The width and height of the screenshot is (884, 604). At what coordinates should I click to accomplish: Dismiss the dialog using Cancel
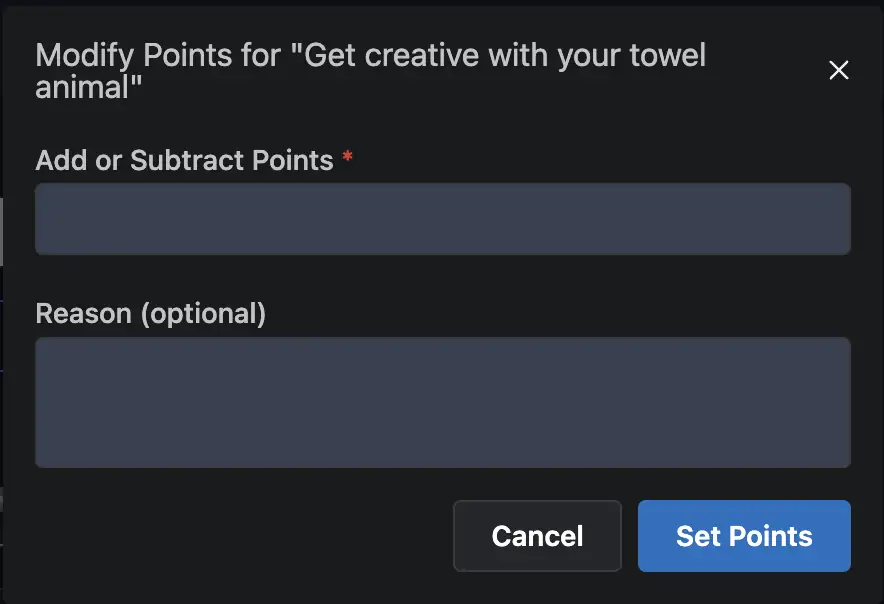click(x=537, y=536)
